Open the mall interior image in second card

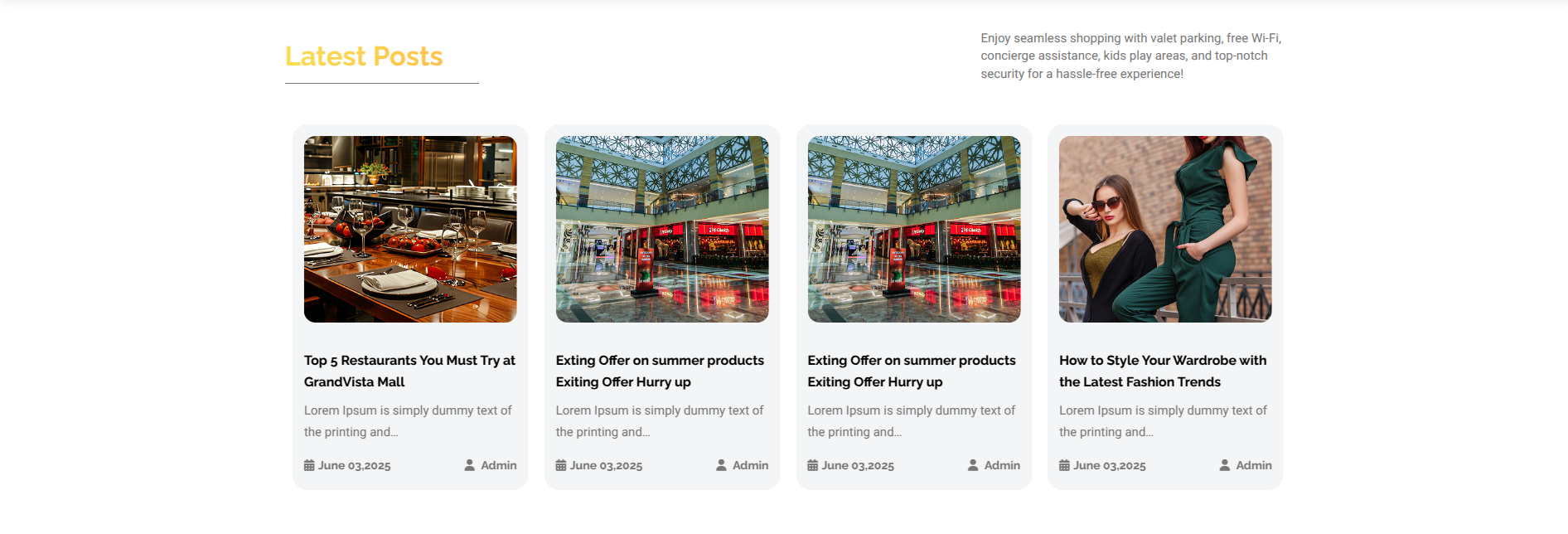coord(662,229)
